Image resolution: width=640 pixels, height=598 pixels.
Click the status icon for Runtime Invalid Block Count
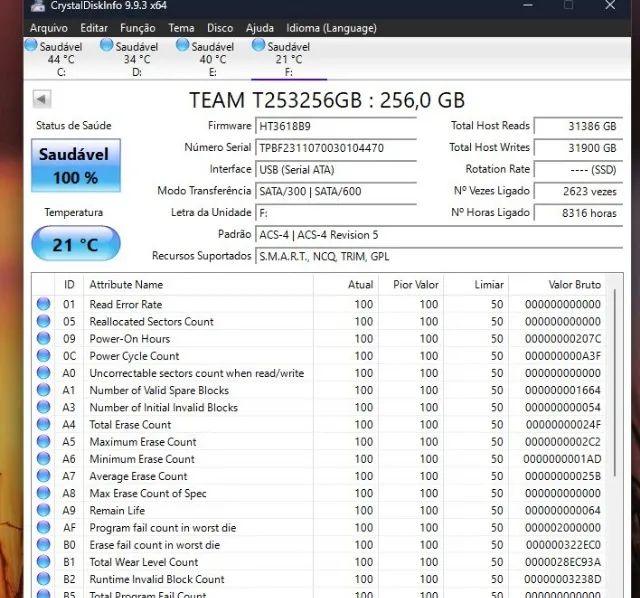pyautogui.click(x=43, y=579)
